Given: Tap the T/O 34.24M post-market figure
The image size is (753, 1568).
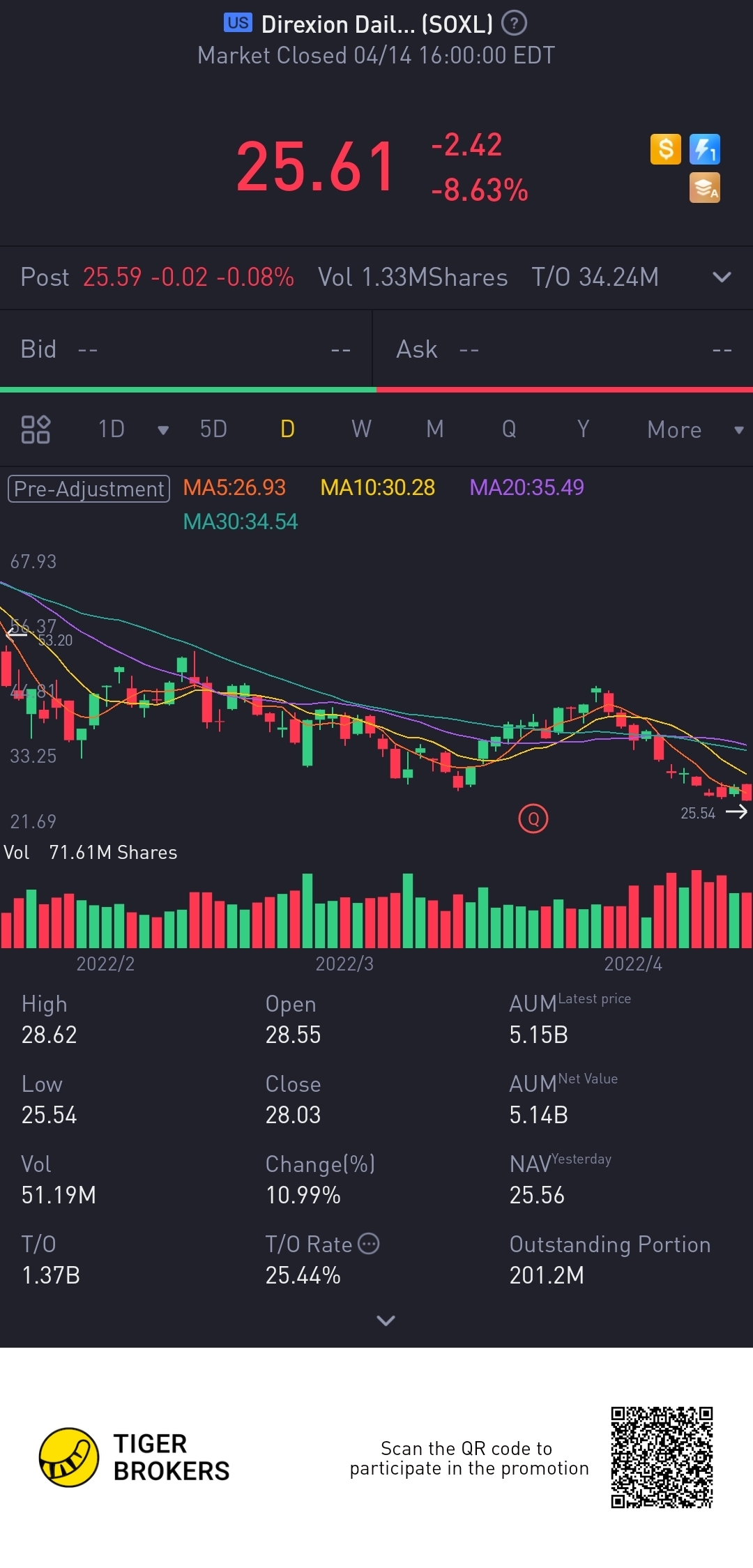Looking at the screenshot, I should pyautogui.click(x=595, y=277).
